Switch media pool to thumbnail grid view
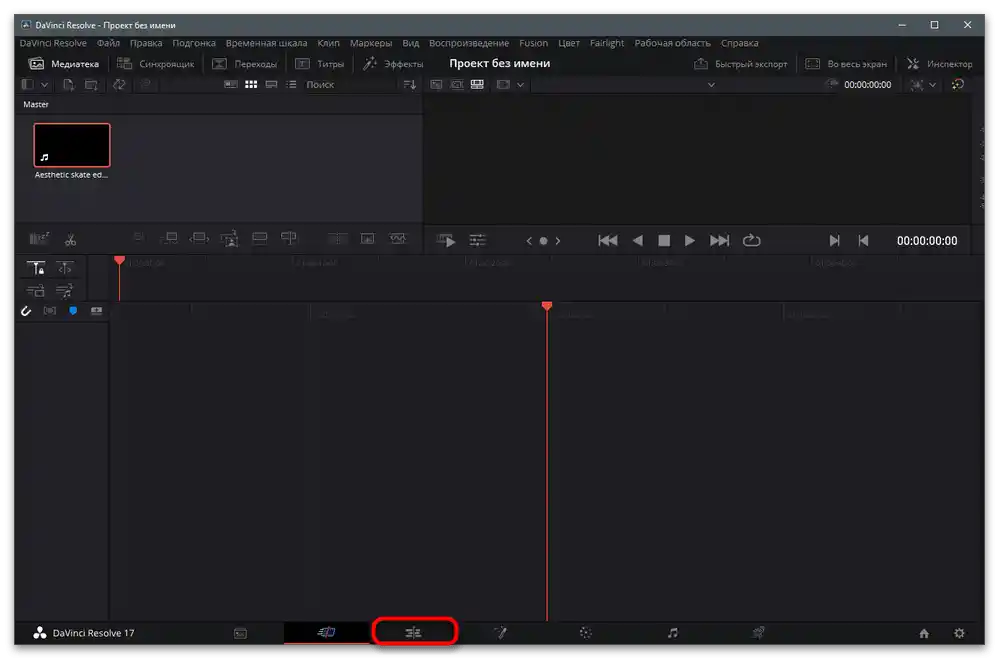Screen dimensions: 999x659 coord(251,84)
